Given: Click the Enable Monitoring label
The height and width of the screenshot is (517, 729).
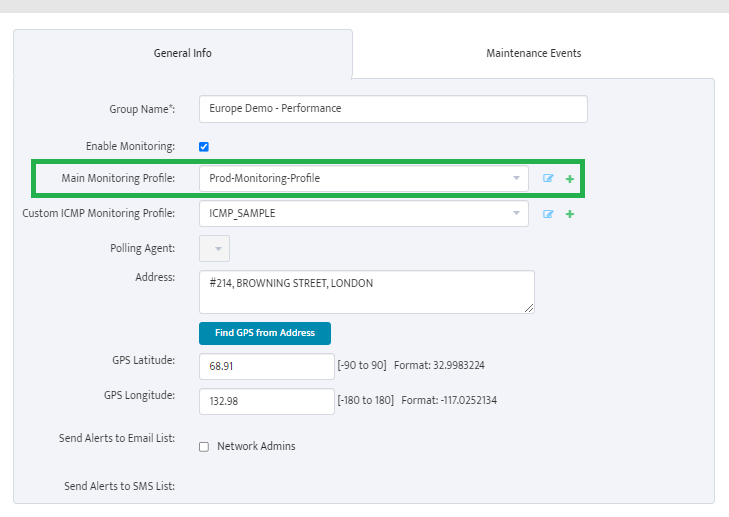Looking at the screenshot, I should coord(130,146).
